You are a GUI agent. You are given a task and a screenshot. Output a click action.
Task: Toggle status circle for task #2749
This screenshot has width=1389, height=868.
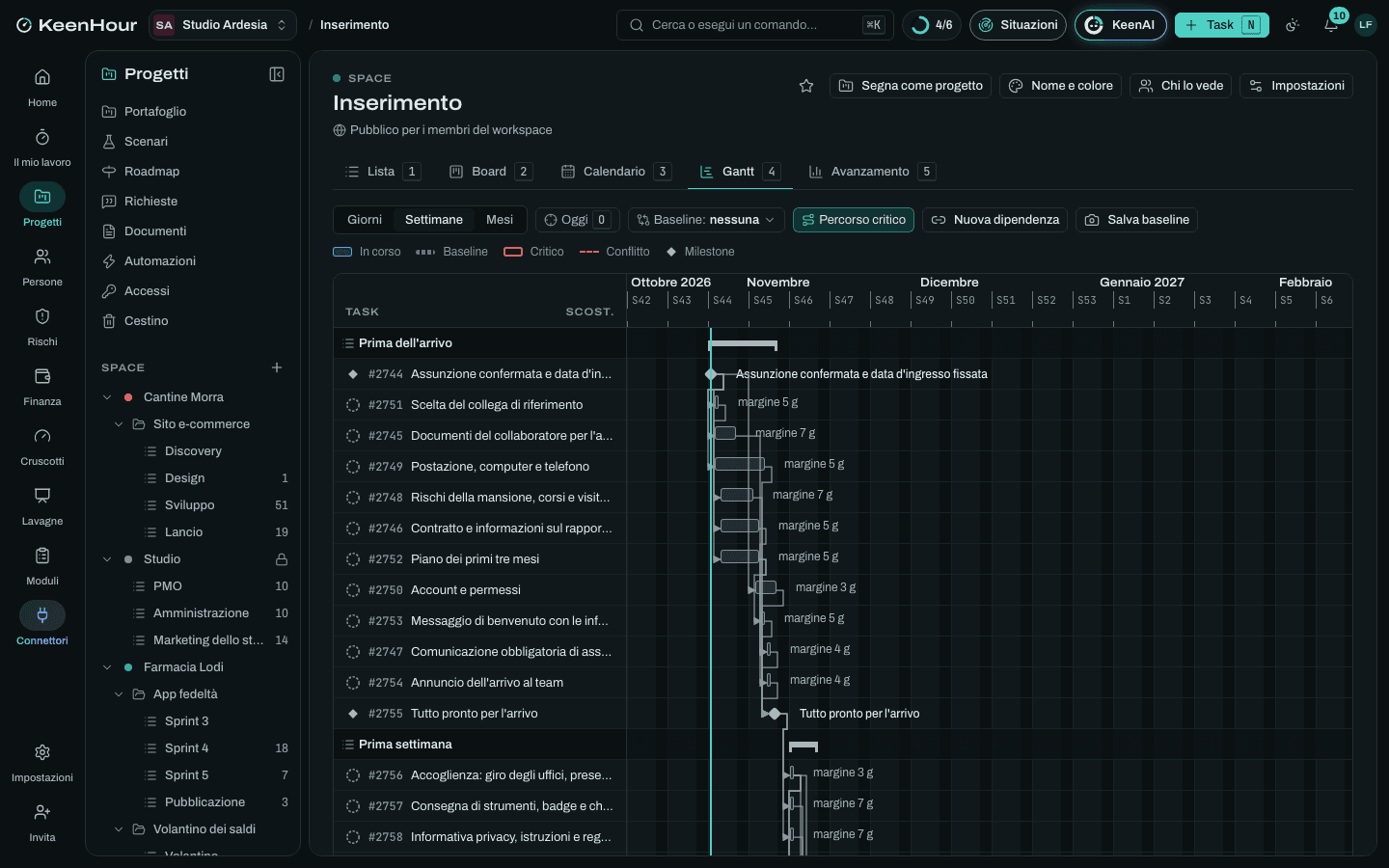click(353, 467)
